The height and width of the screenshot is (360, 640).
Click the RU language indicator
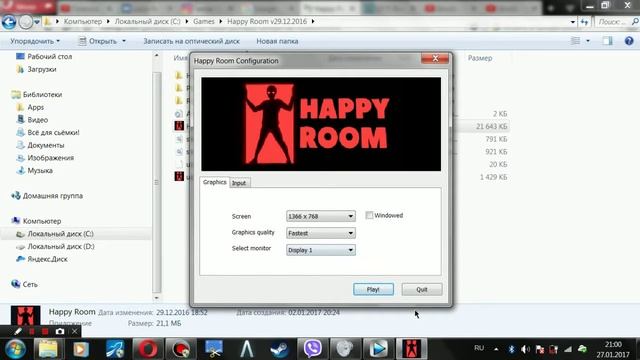click(479, 348)
